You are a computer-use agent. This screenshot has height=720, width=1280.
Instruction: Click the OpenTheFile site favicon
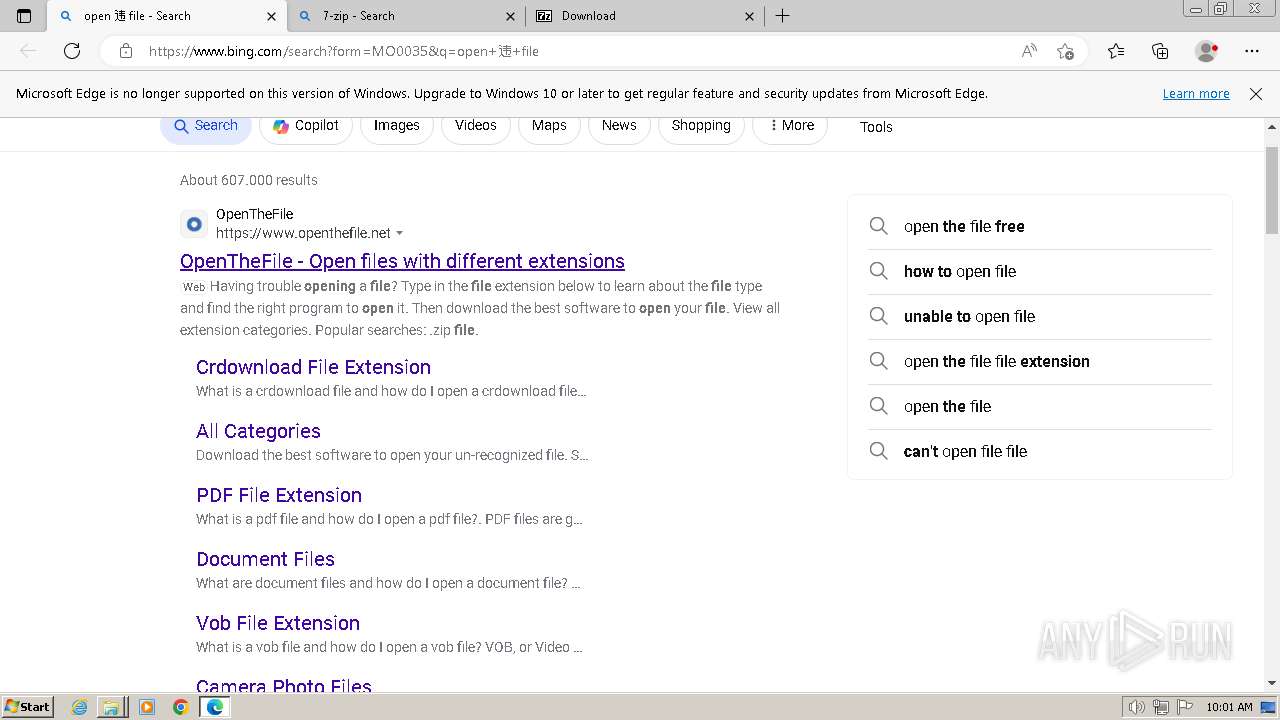[194, 224]
